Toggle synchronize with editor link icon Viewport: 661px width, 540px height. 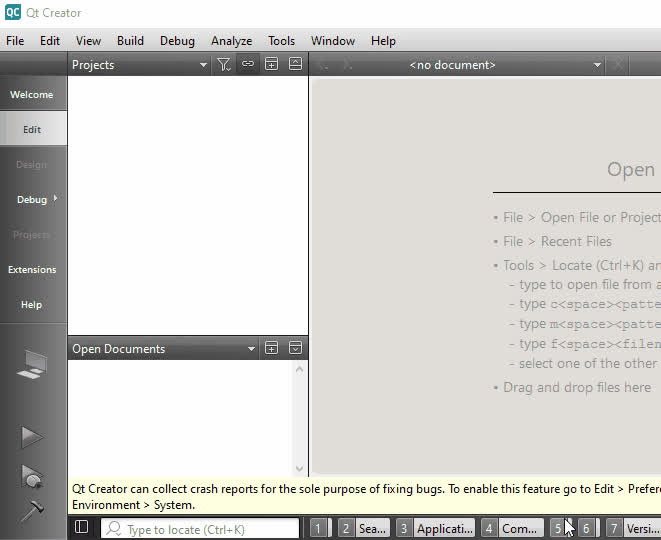click(248, 64)
